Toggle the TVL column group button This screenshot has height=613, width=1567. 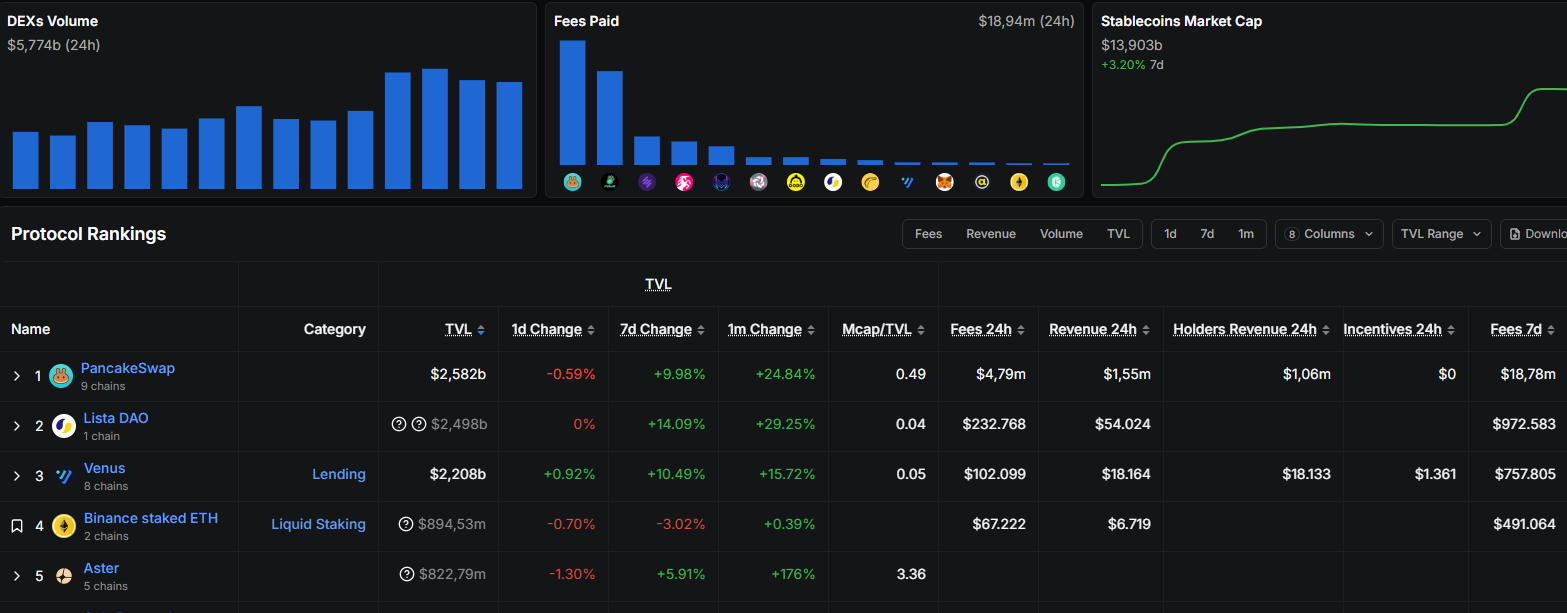point(1118,234)
